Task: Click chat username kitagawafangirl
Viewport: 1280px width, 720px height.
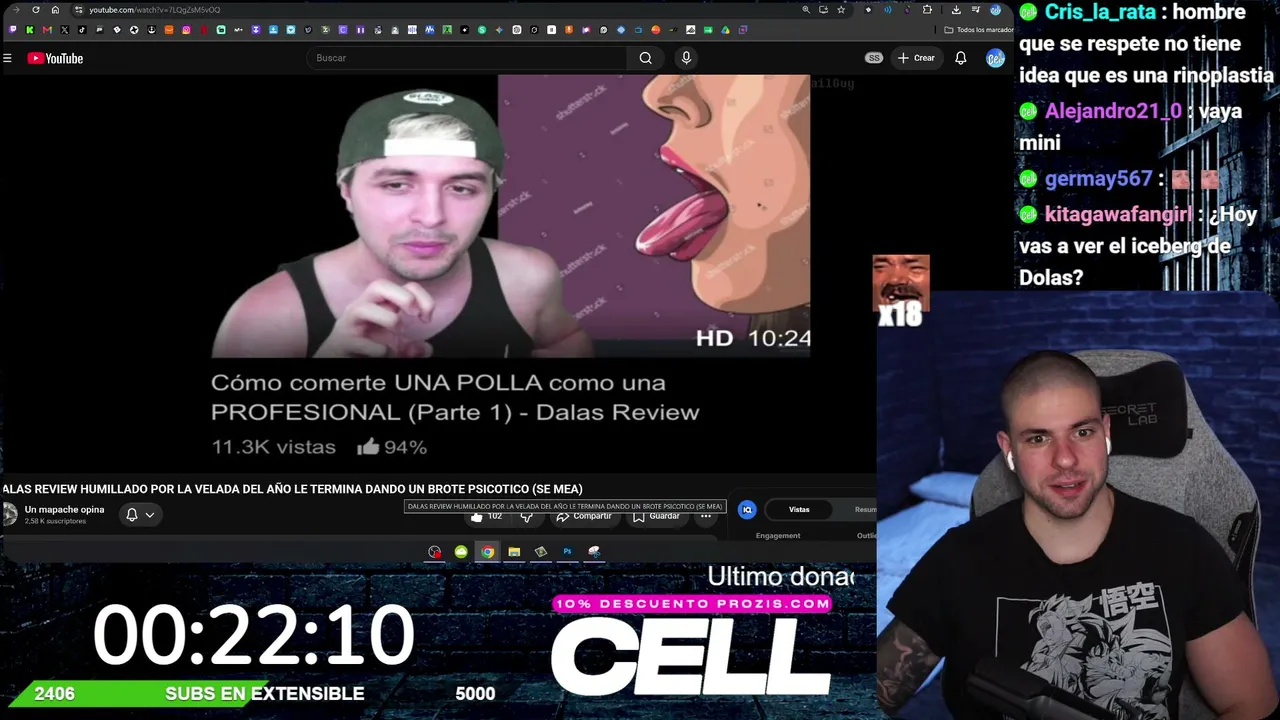Action: click(x=1118, y=214)
